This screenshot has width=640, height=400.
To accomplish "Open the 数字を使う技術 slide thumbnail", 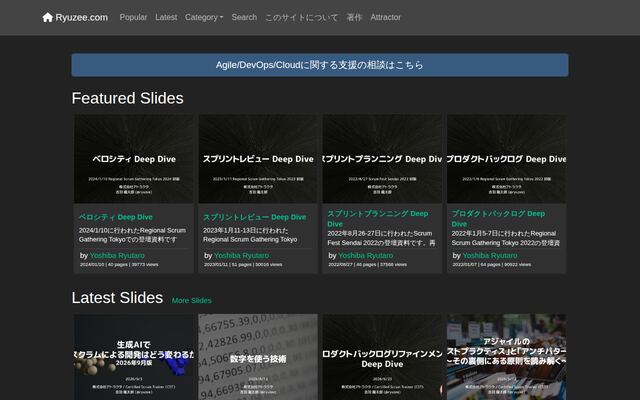I will pos(258,357).
